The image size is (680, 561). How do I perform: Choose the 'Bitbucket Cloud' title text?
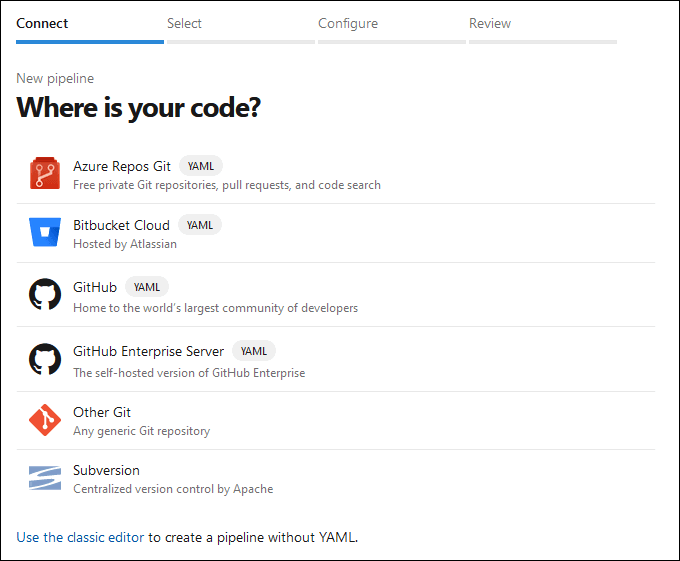(121, 225)
